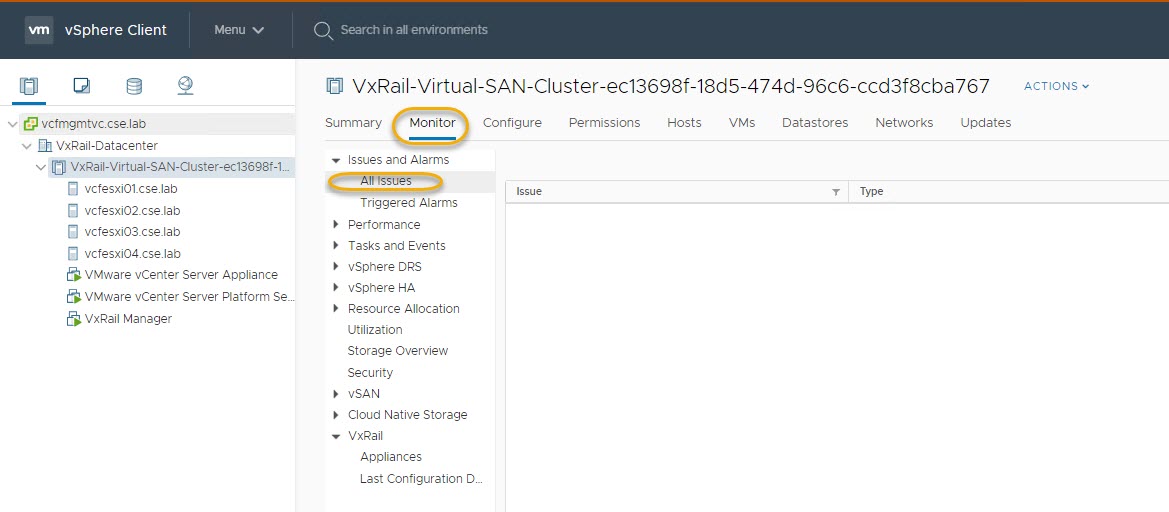The width and height of the screenshot is (1169, 512).
Task: Collapse the vcfmgmtvc.cse.lab tree node
Action: 12,124
